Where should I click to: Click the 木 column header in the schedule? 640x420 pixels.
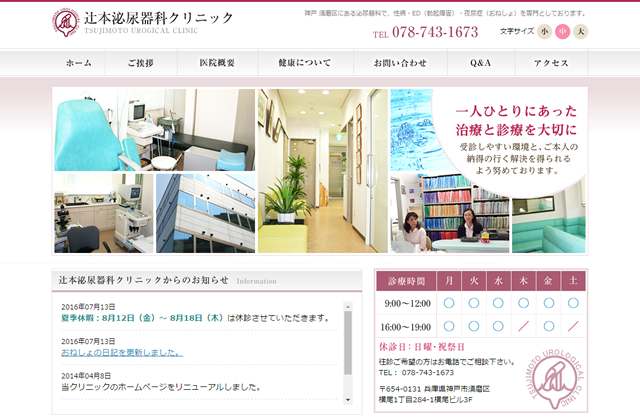coord(524,281)
